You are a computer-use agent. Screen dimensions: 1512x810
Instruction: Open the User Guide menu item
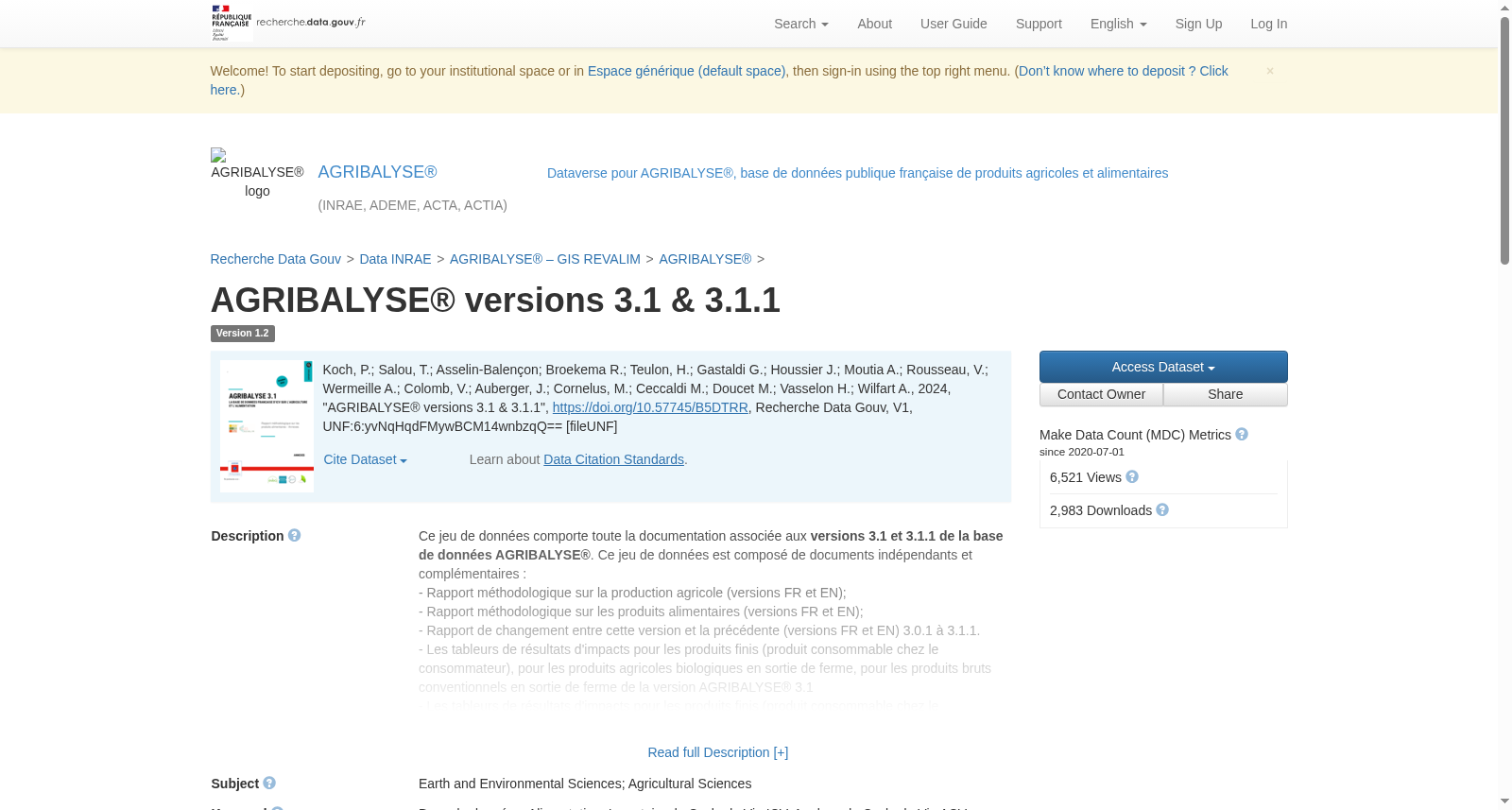coord(954,24)
